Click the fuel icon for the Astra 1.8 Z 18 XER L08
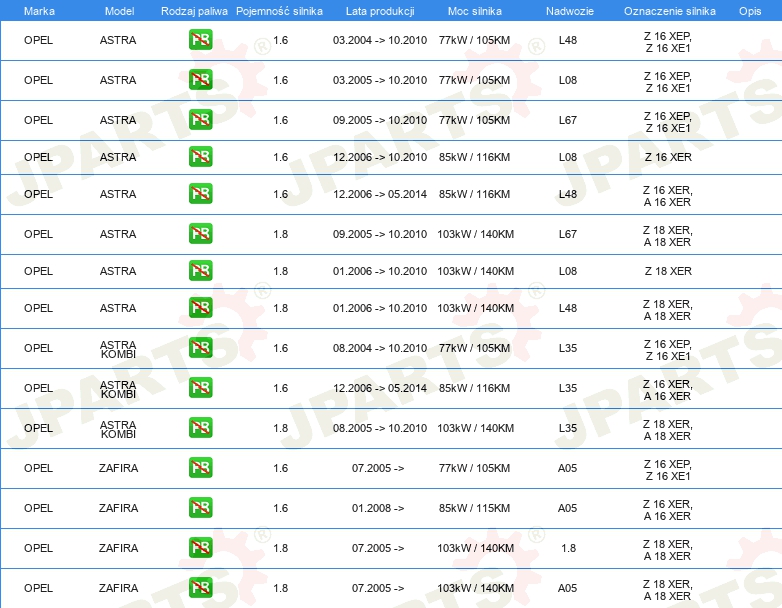782x608 pixels. [200, 271]
